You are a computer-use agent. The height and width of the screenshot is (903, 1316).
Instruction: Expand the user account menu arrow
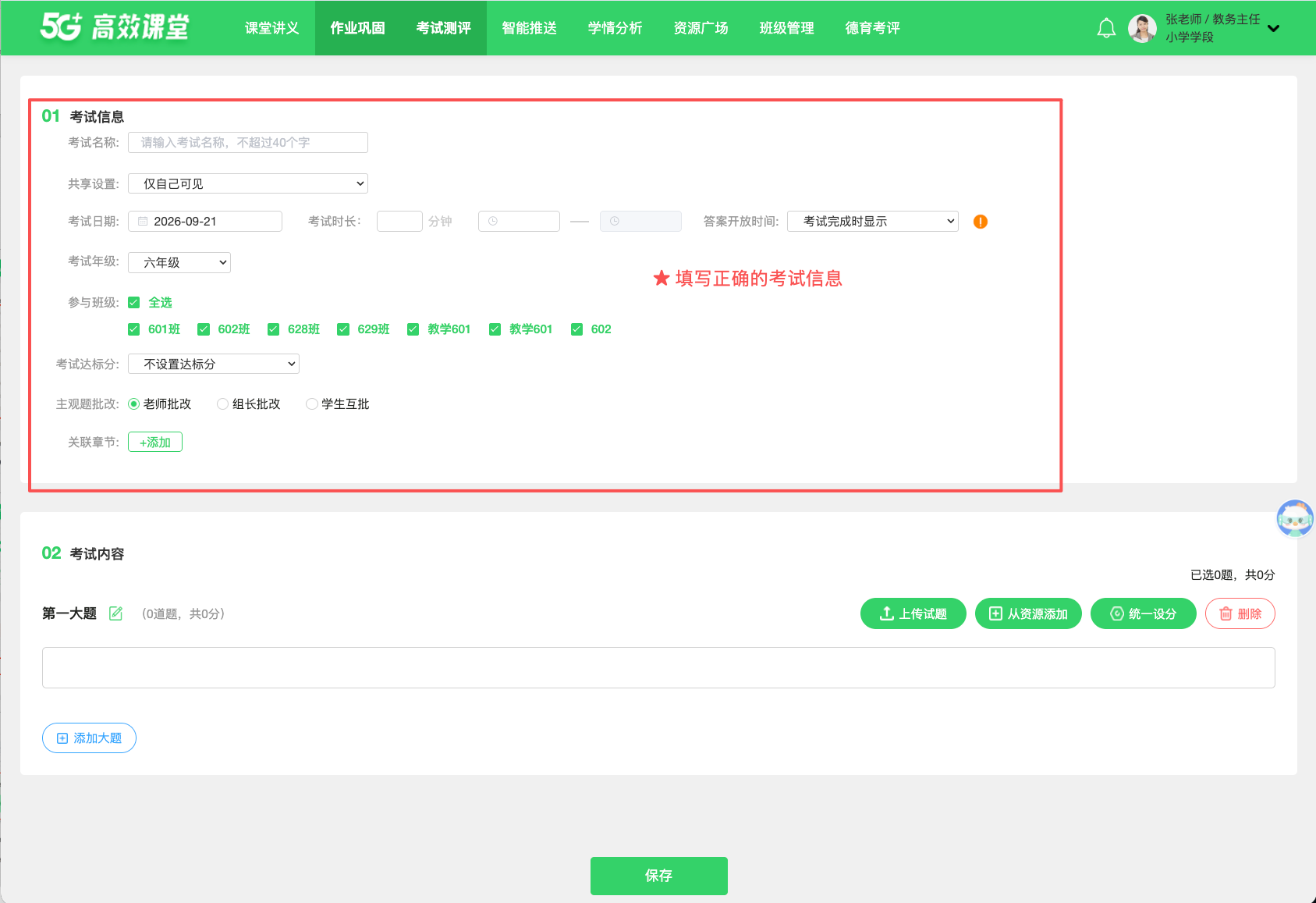pos(1274,29)
